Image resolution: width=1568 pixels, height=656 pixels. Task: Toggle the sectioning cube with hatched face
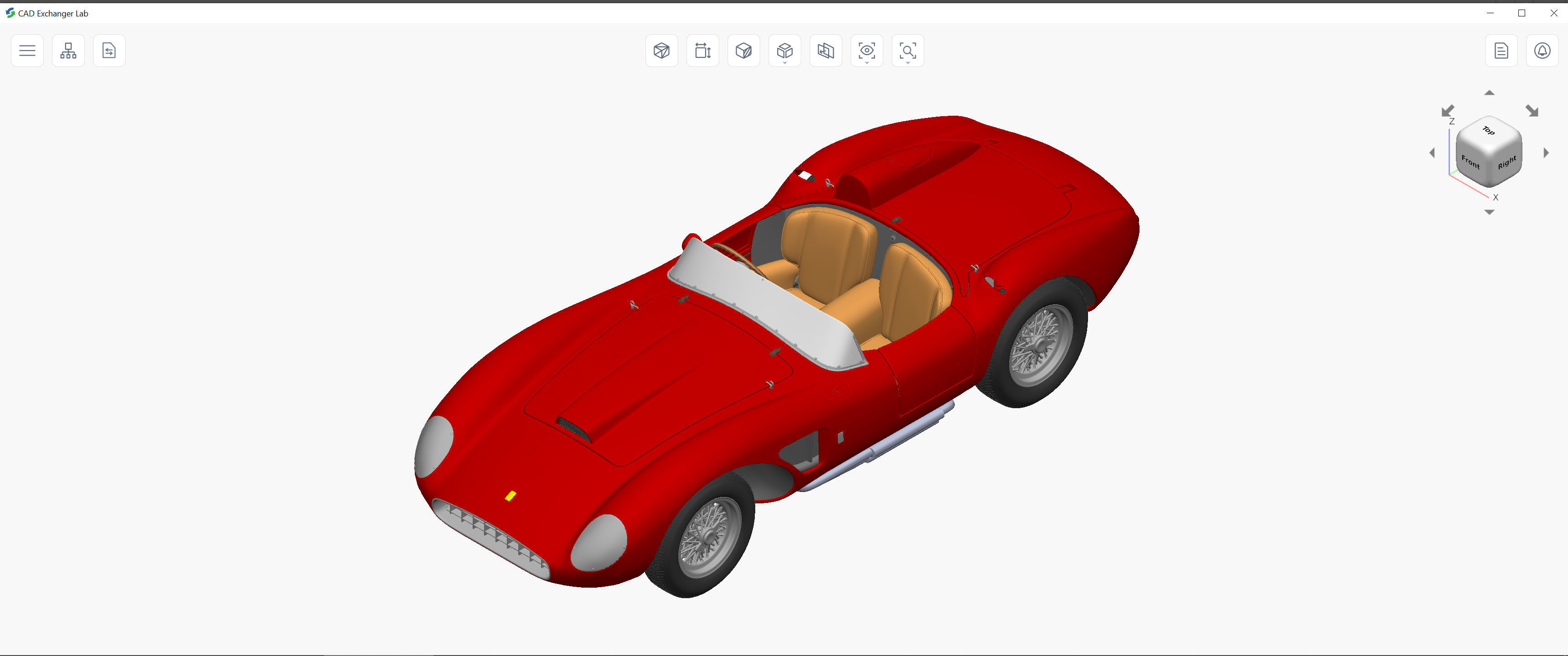pos(743,51)
